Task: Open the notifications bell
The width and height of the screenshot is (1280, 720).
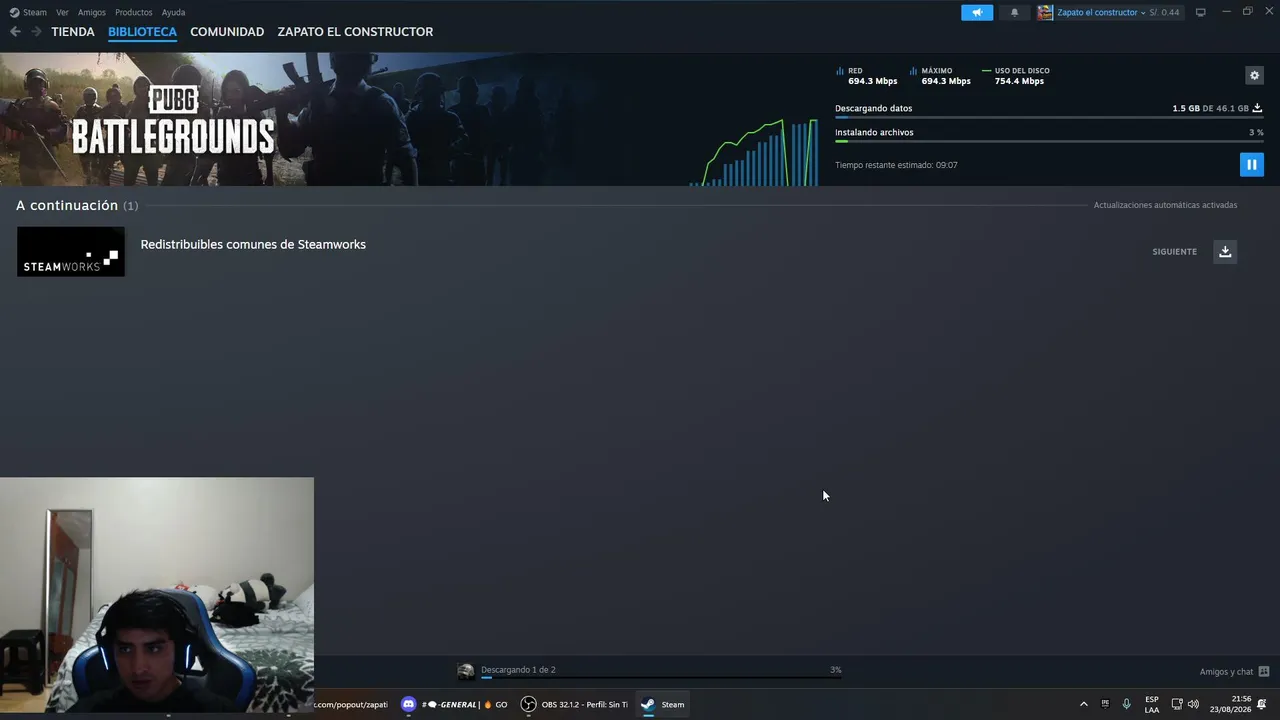Action: 1014,12
